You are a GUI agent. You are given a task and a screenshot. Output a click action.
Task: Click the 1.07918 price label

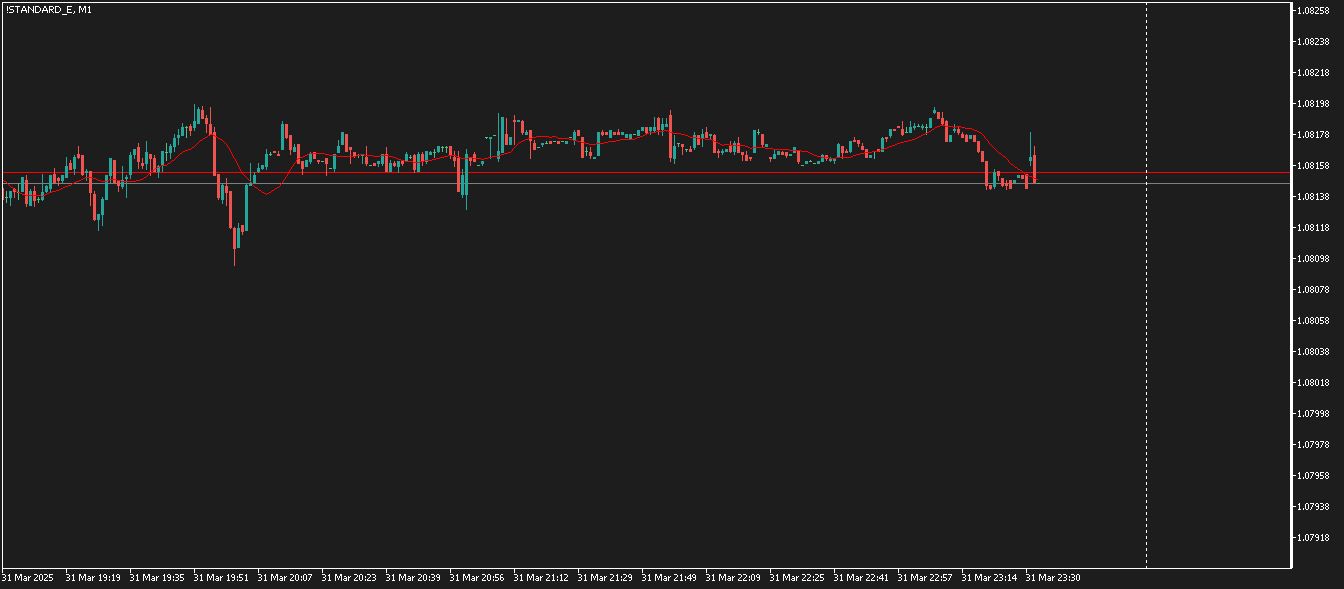pyautogui.click(x=1312, y=538)
